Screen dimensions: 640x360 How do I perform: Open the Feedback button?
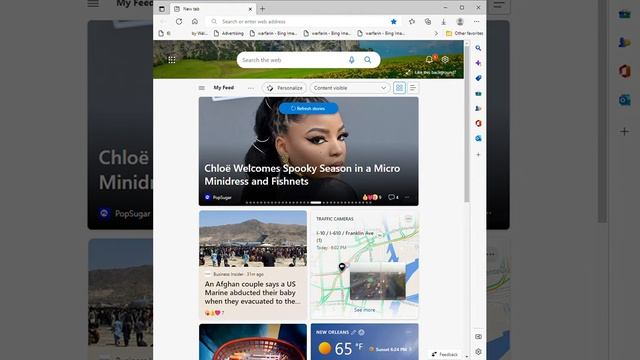tap(444, 354)
